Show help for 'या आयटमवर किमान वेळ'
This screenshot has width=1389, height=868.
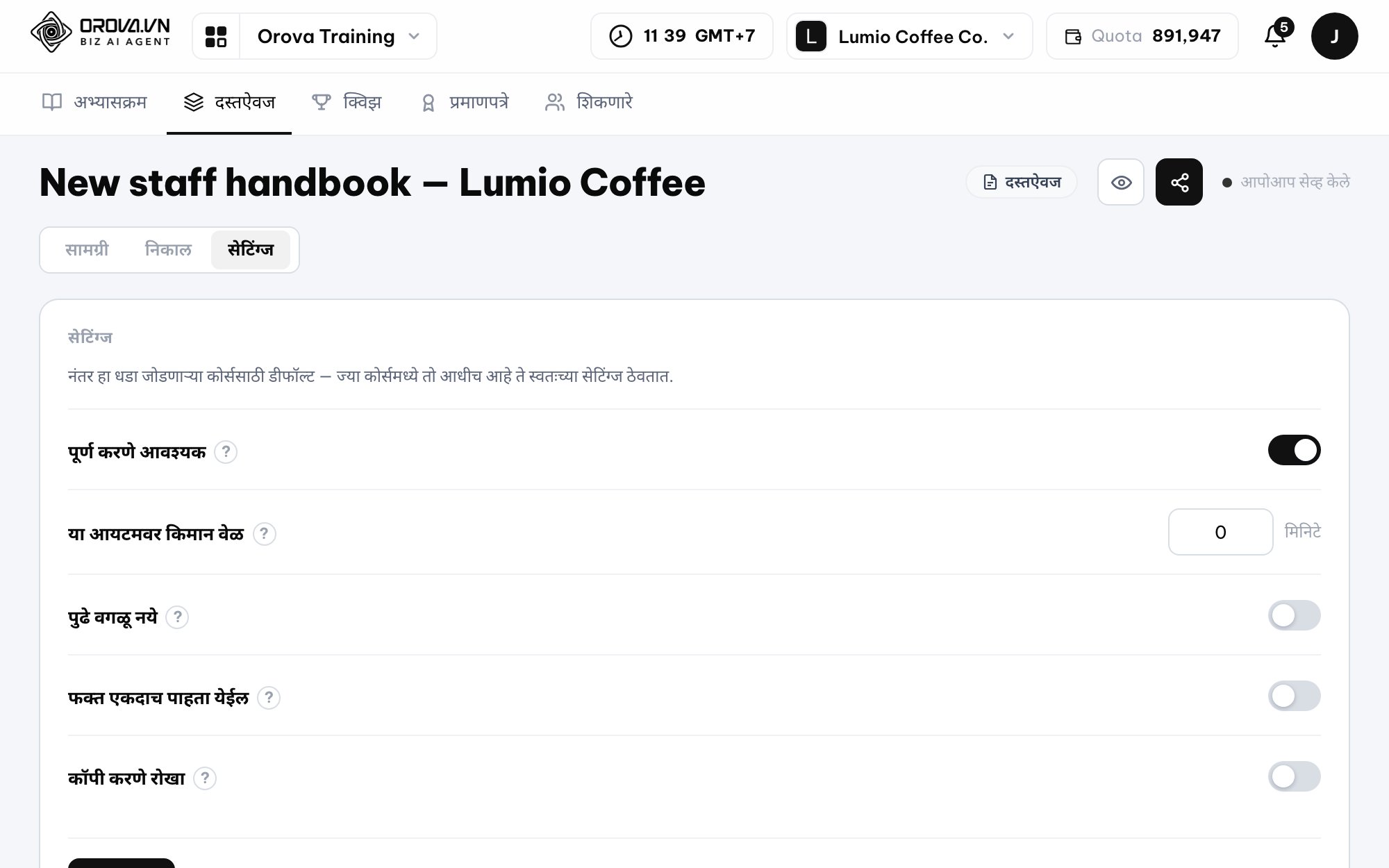click(264, 534)
